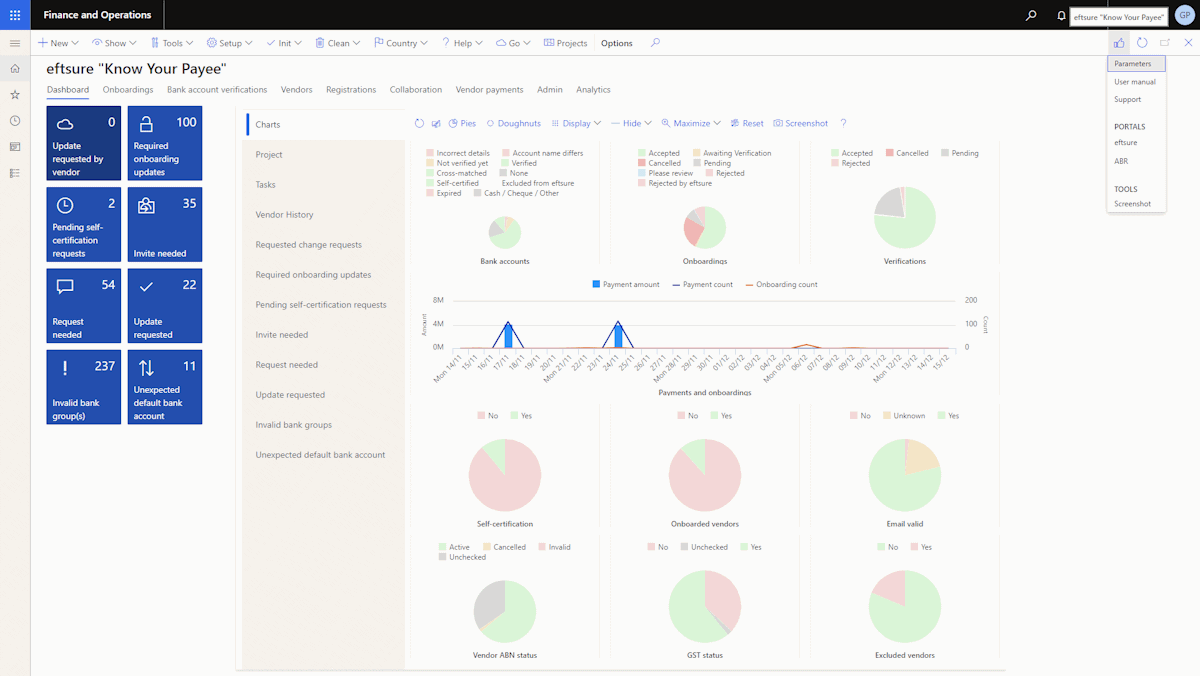Toggle Unchecked in GST status legend

[705, 547]
